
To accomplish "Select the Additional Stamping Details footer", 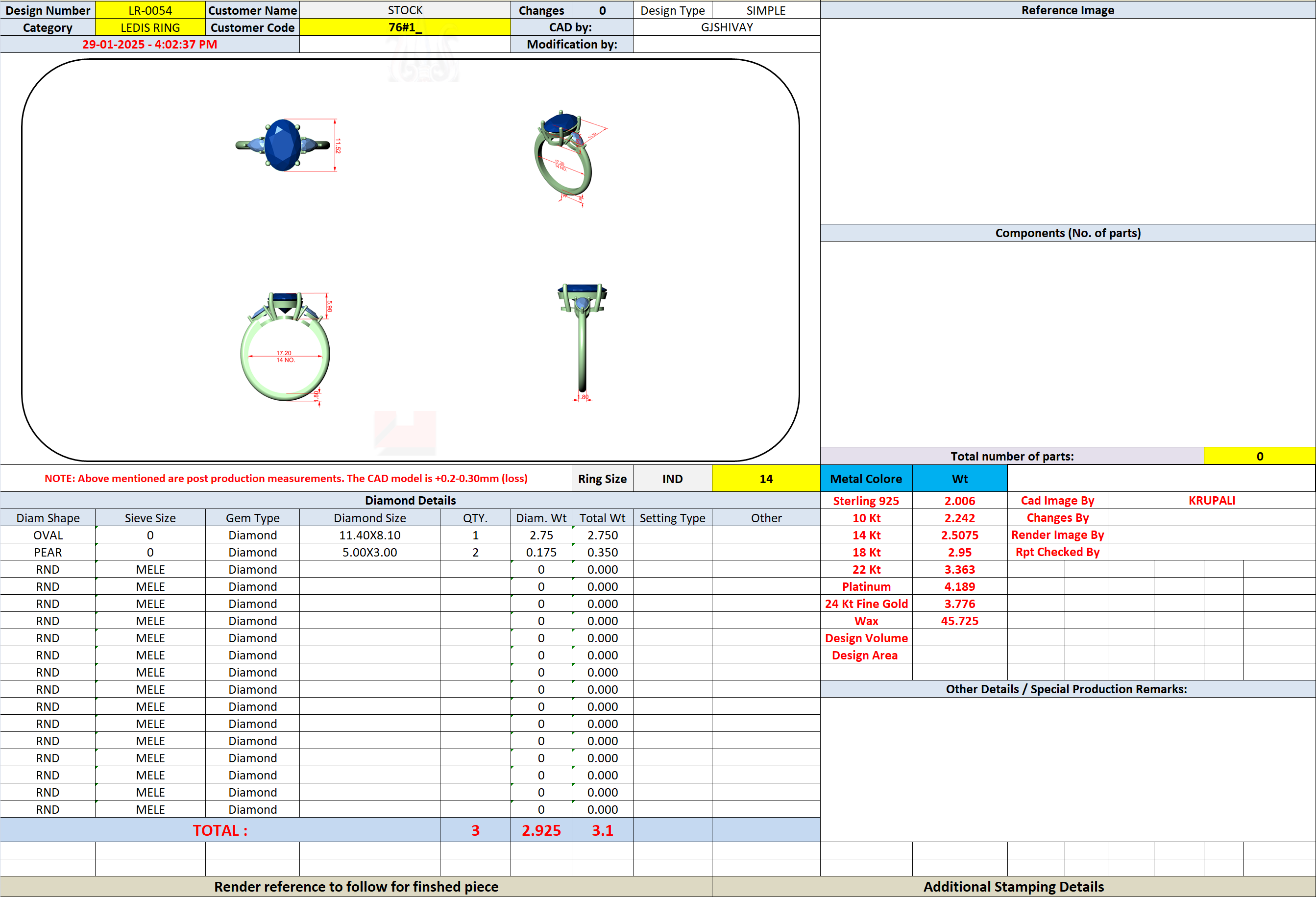I will (x=1013, y=886).
